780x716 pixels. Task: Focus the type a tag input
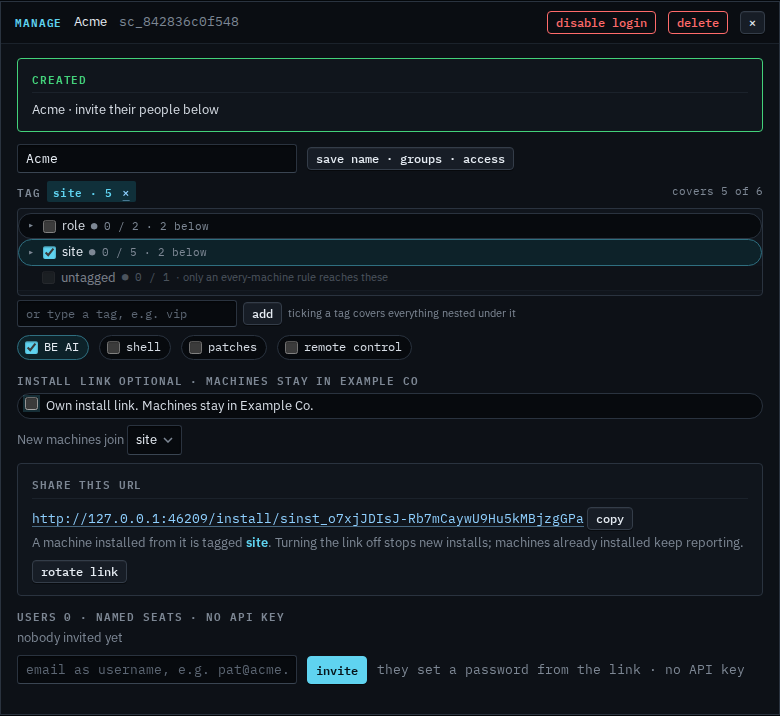tap(127, 314)
